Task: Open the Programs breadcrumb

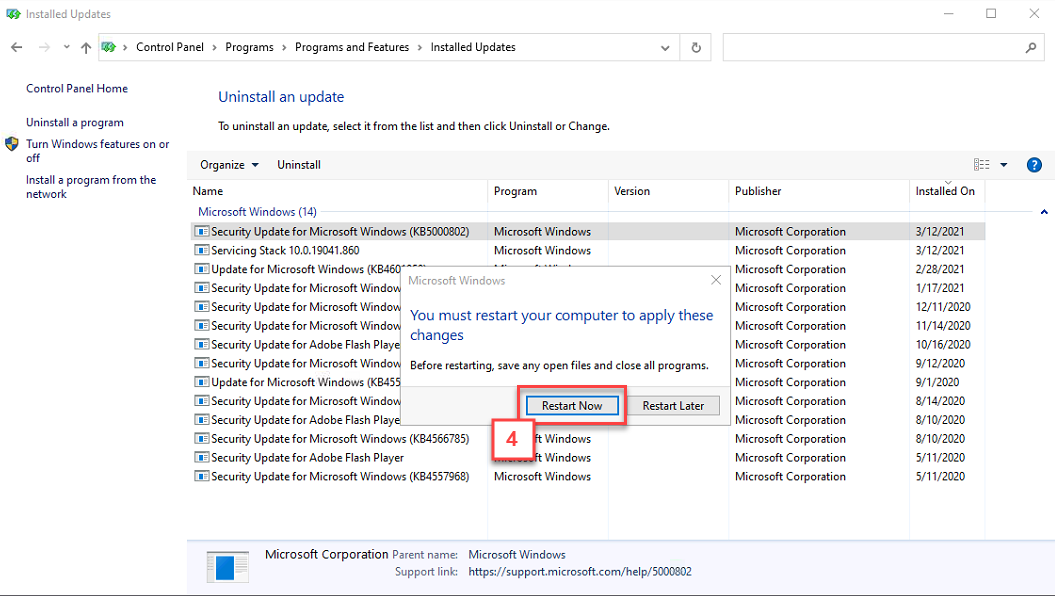Action: coord(250,47)
